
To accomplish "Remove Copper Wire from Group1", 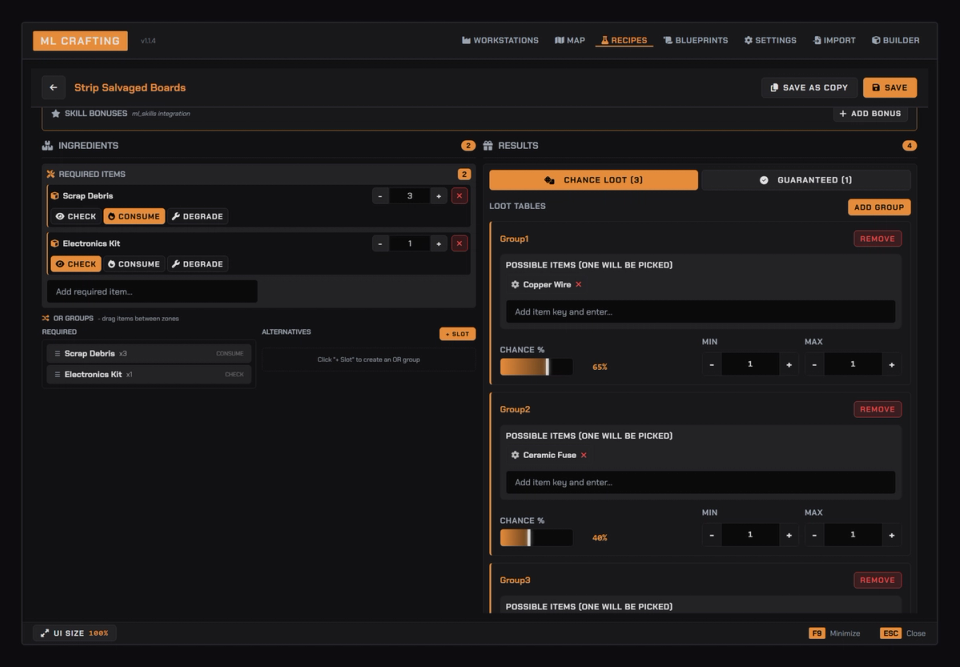I will click(579, 285).
